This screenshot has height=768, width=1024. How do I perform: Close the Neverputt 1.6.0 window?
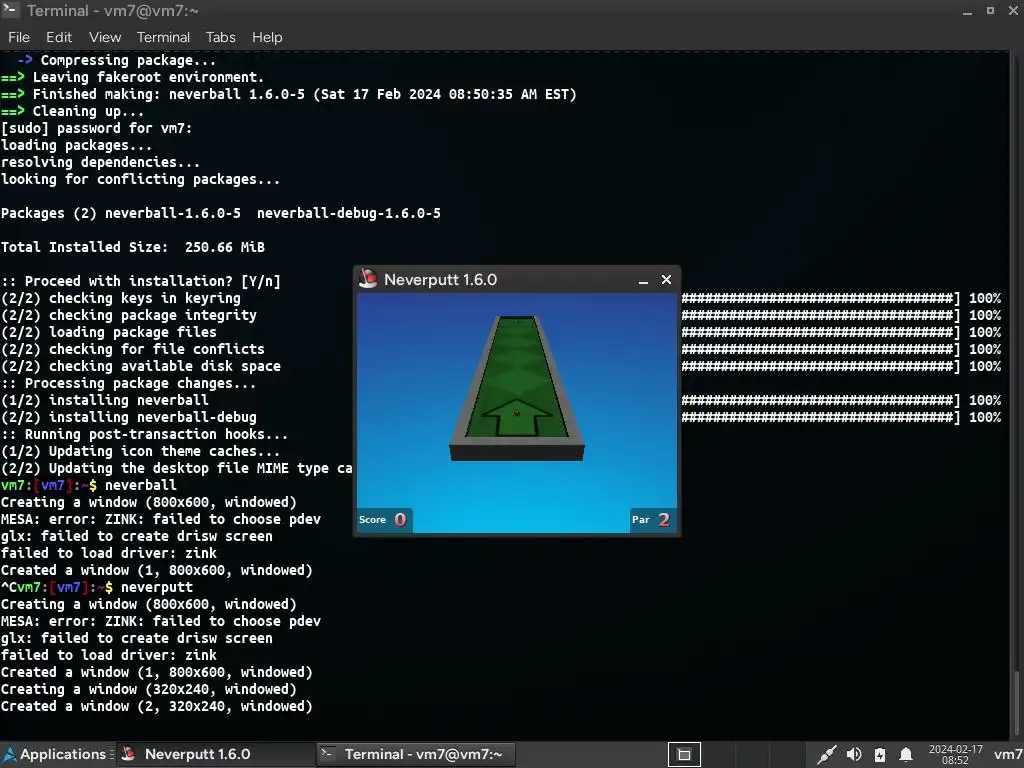[666, 280]
